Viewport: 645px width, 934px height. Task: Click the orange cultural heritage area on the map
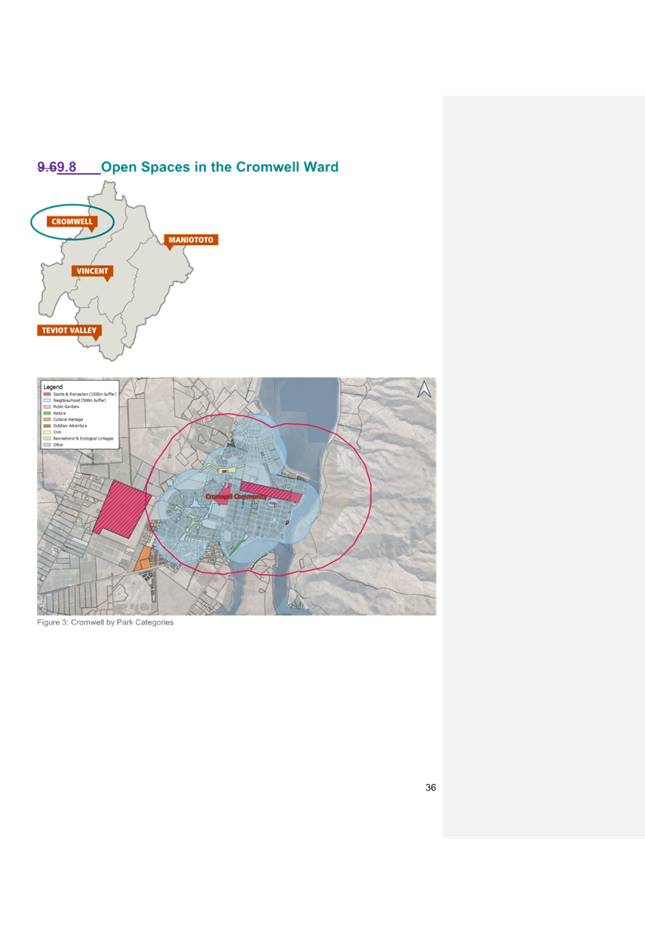[x=143, y=559]
